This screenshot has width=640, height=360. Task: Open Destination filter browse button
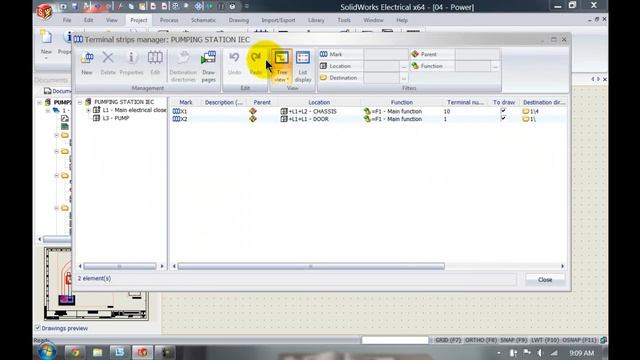point(404,78)
